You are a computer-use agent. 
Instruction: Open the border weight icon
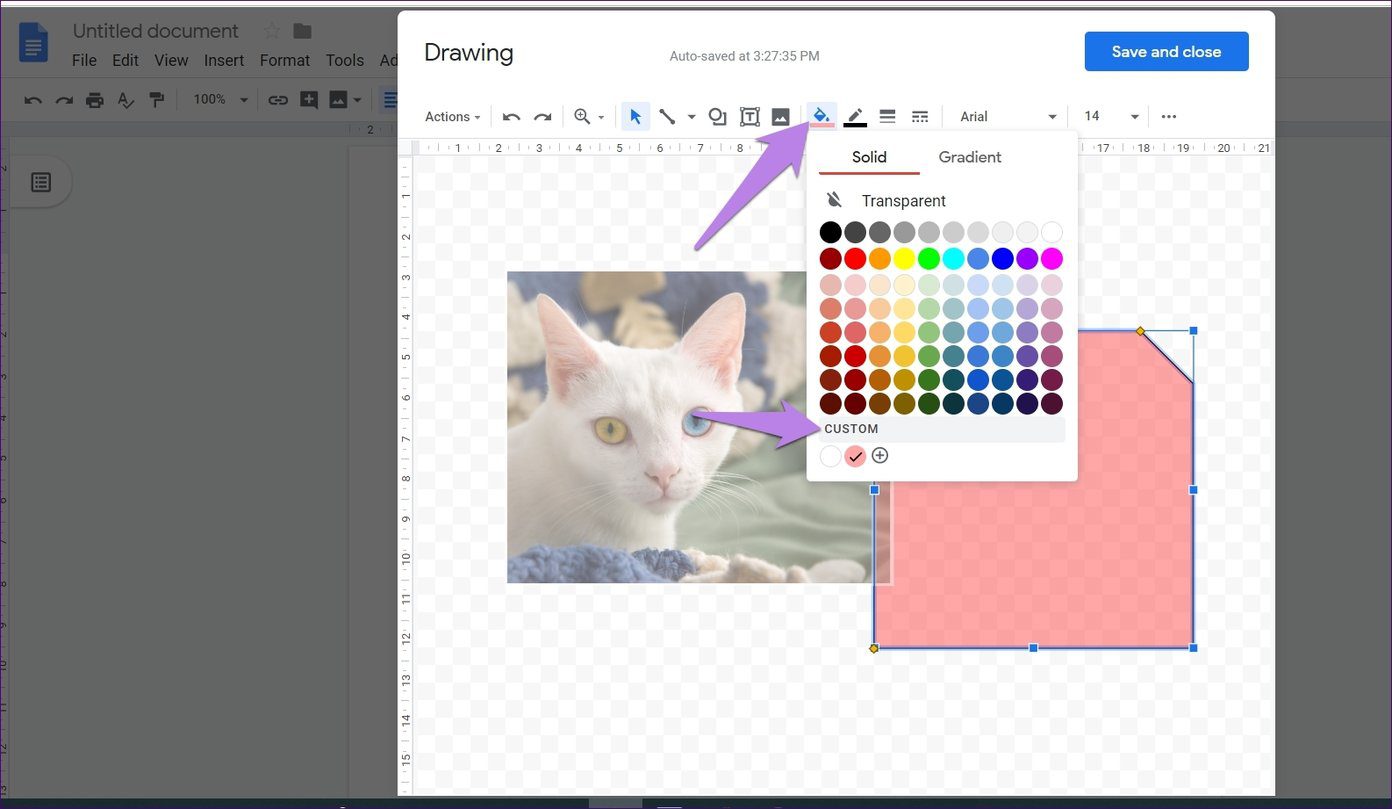[x=887, y=117]
